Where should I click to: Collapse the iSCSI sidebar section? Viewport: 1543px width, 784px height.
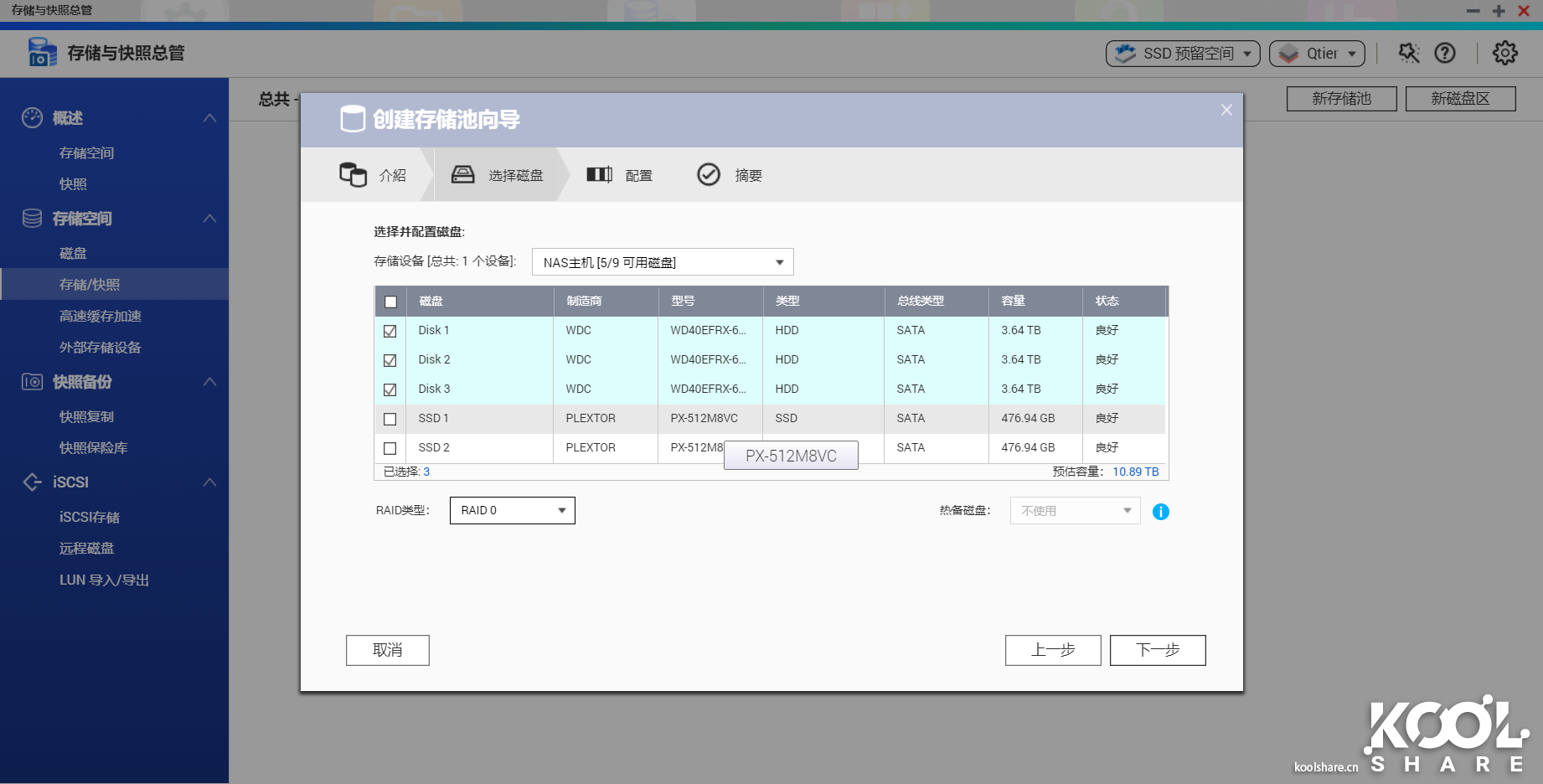tap(209, 482)
